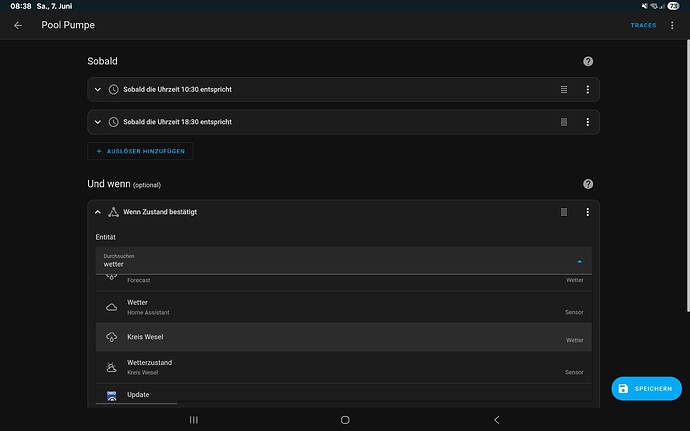Open options menu of Zustand condition

[x=587, y=212]
